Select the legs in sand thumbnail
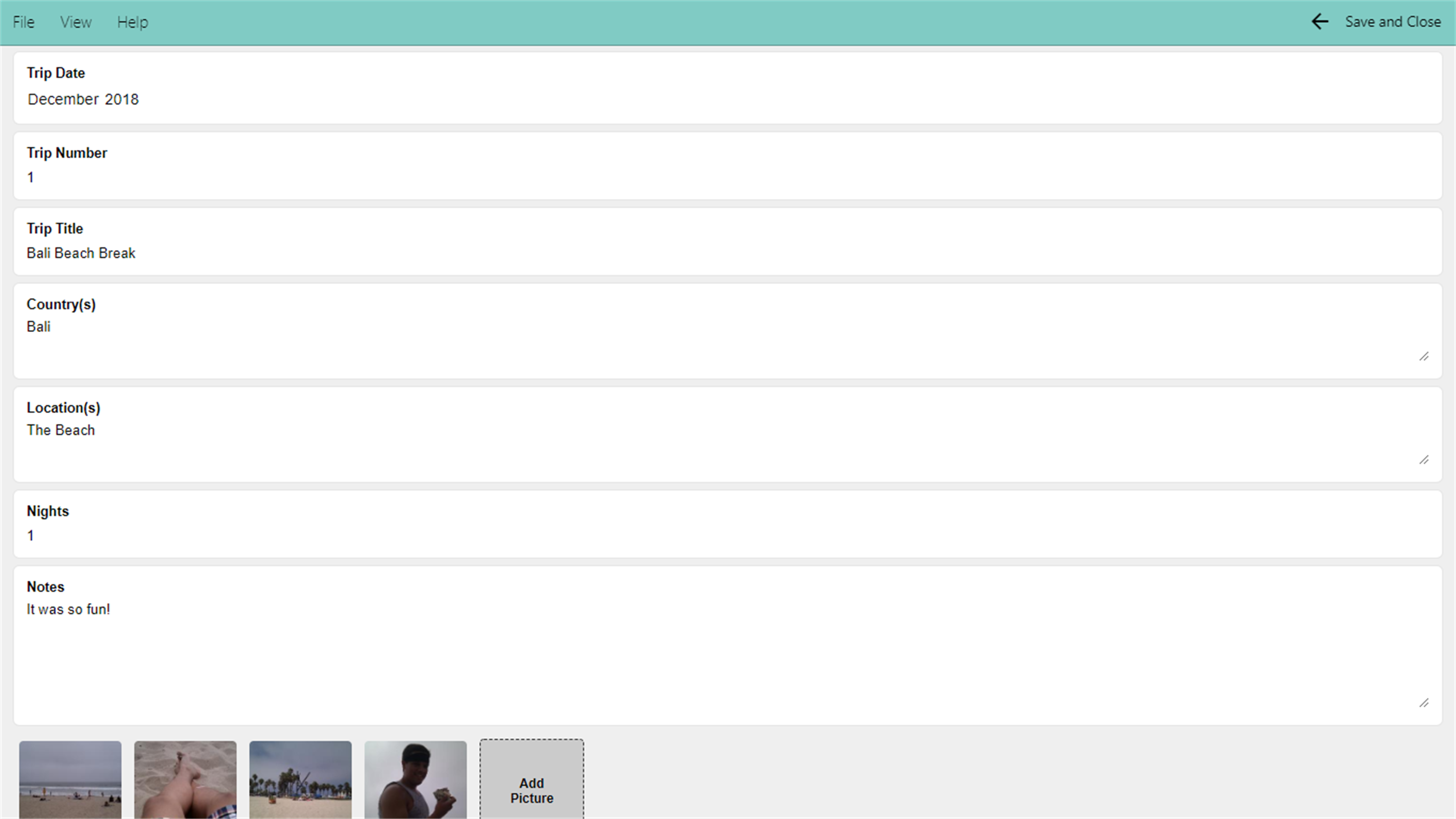Viewport: 1456px width, 819px height. (185, 780)
